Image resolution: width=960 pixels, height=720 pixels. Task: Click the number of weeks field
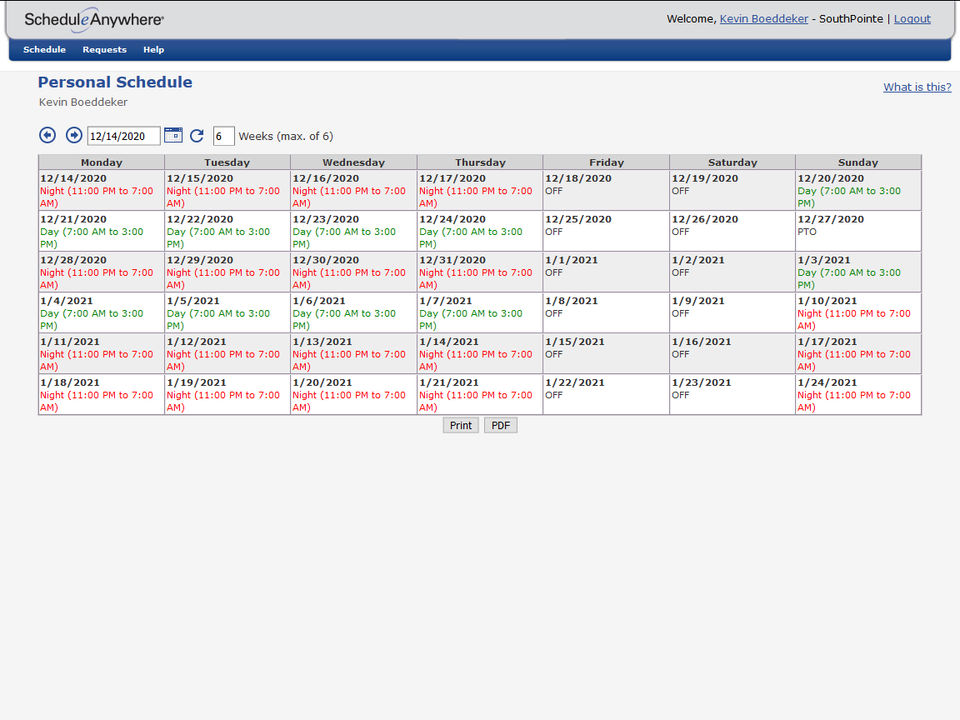pyautogui.click(x=223, y=136)
